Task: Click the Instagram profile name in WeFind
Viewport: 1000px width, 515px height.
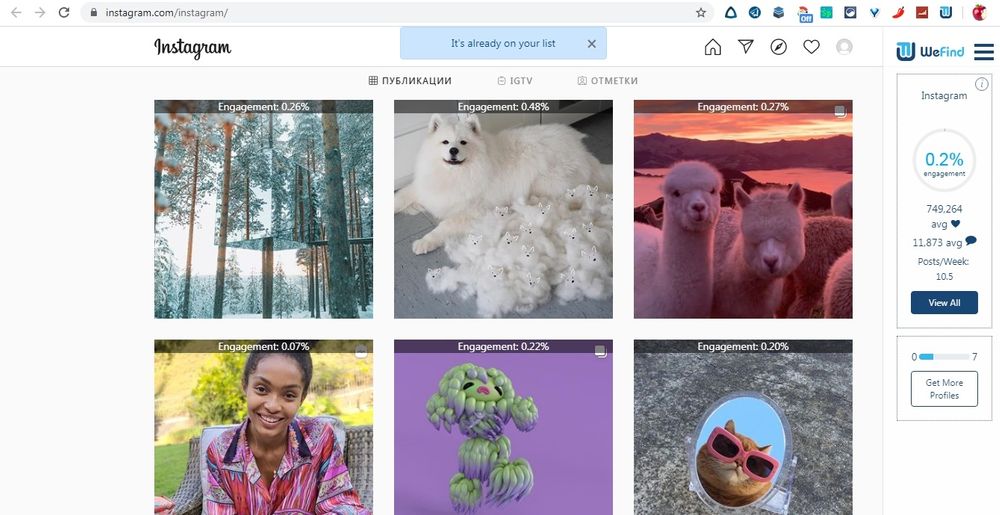Action: point(944,96)
